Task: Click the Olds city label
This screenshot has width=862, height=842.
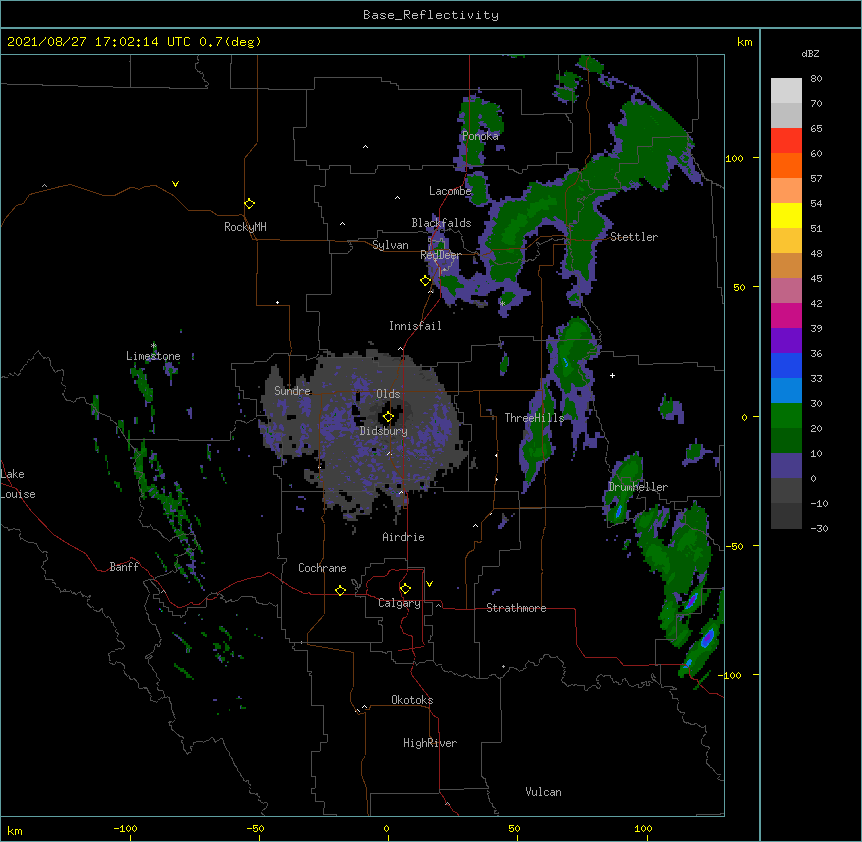Action: pos(388,394)
